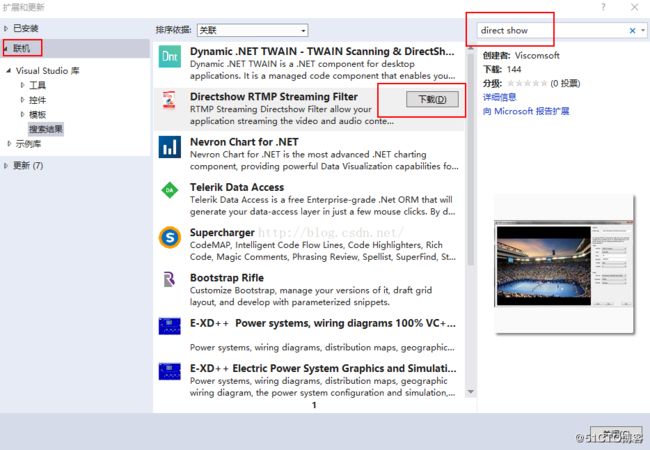Open the 详细信息 link
This screenshot has height=450, width=650.
point(500,97)
